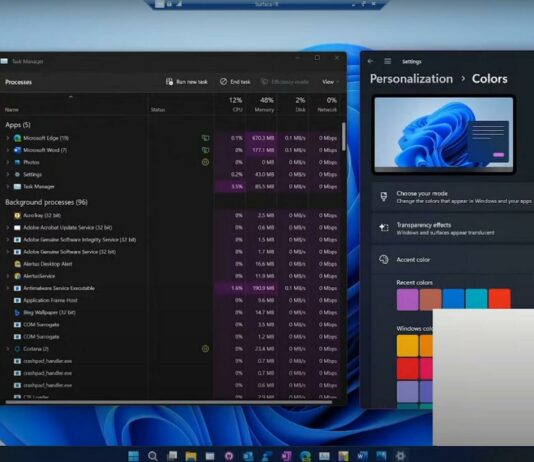Expand the Microsoft Word process group
This screenshot has height=462, width=534.
(x=7, y=150)
